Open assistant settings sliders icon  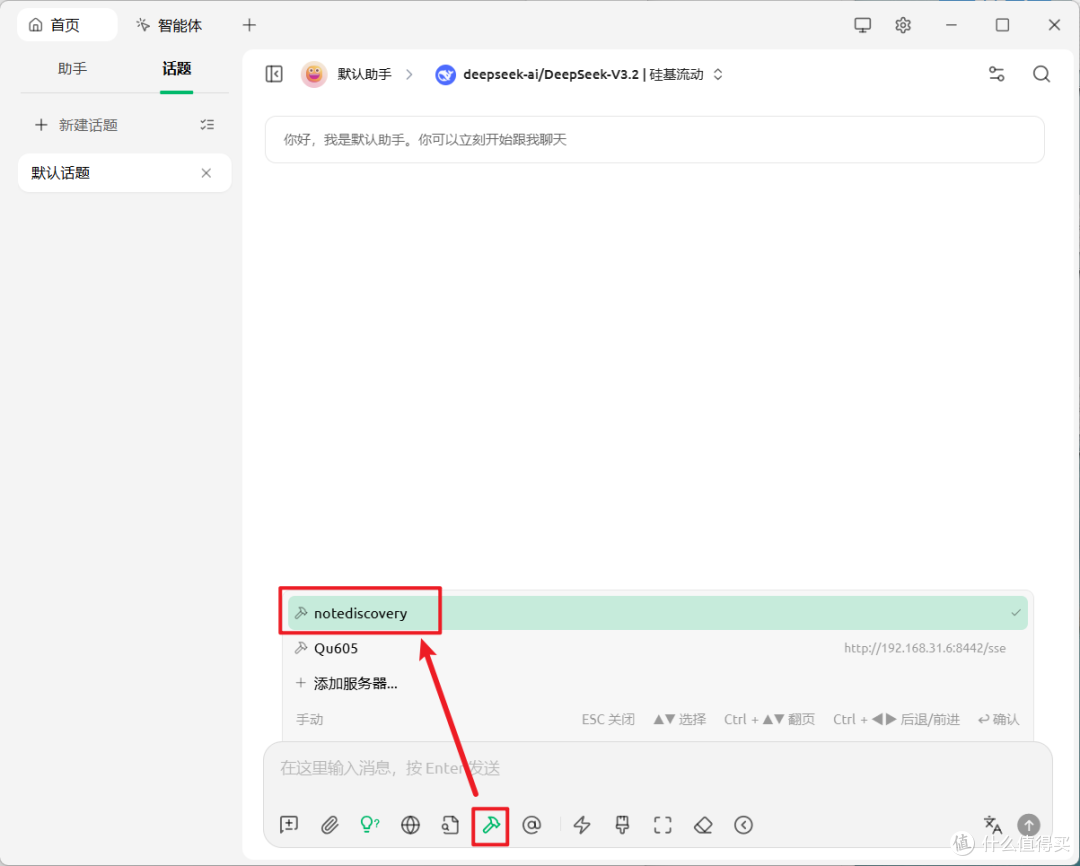click(997, 74)
